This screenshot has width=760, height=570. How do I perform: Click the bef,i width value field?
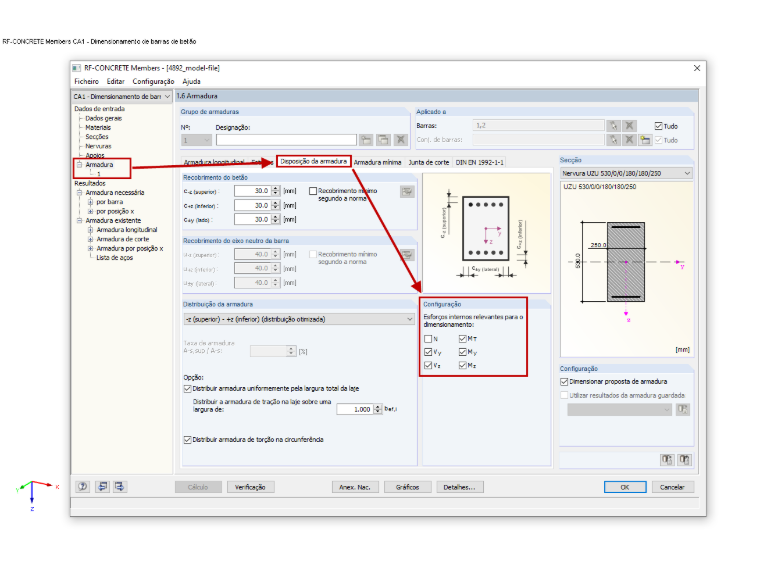355,410
